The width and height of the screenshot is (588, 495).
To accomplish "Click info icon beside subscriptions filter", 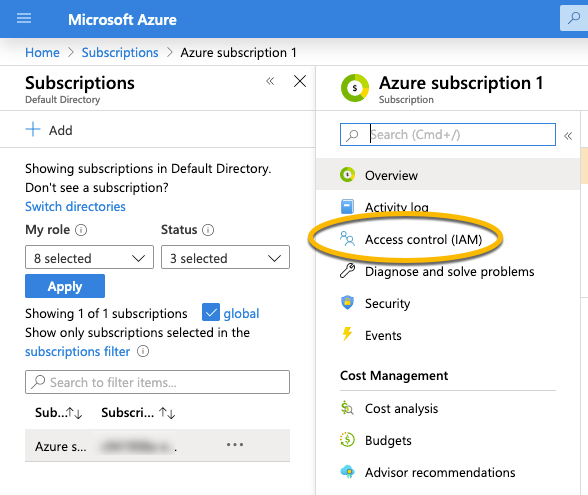I will (143, 351).
